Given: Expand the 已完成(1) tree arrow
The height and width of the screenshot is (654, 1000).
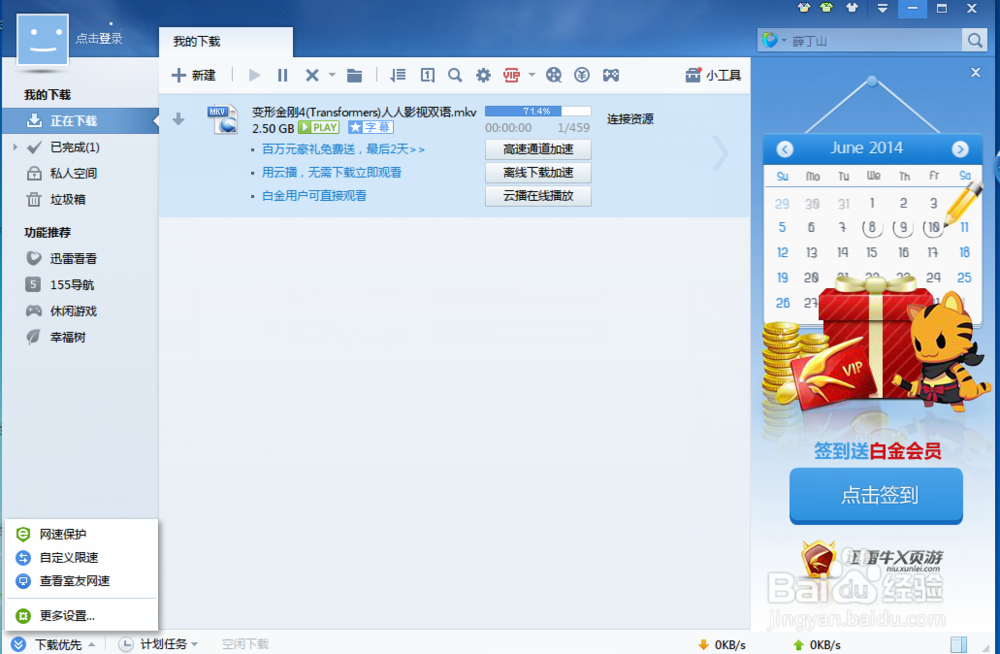Looking at the screenshot, I should coord(15,147).
